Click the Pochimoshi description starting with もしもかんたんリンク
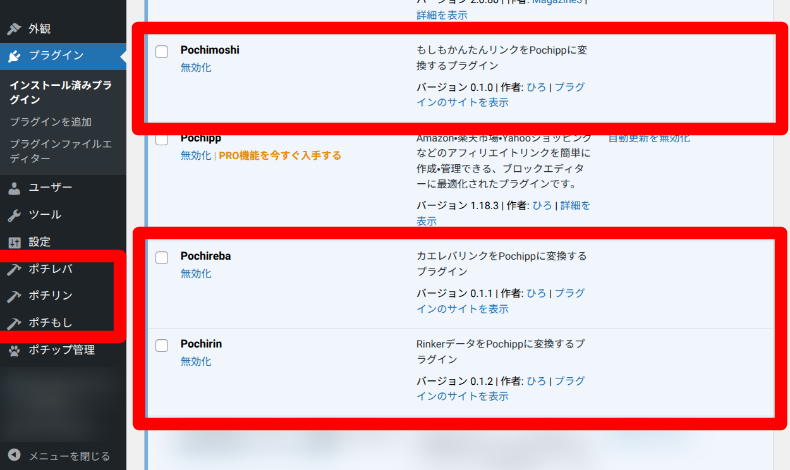This screenshot has height=470, width=790. pos(502,57)
